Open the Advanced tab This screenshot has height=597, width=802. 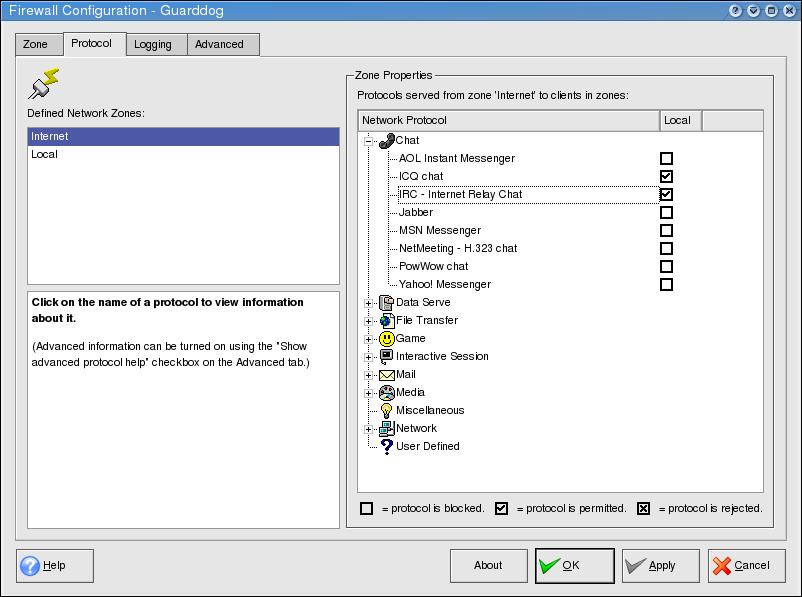(219, 44)
